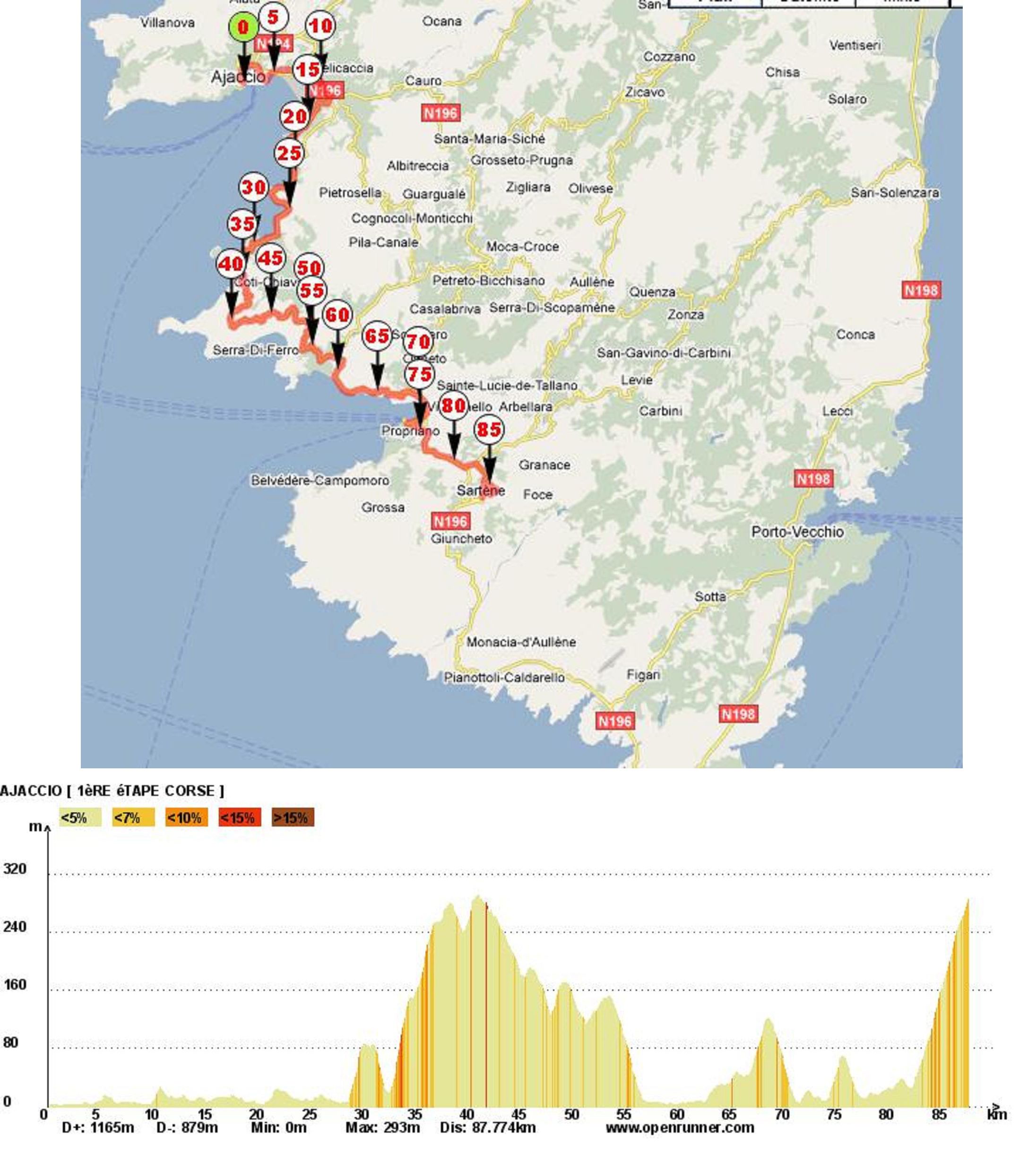Click the N198 road shield near Conca
The width and height of the screenshot is (1036, 1161).
pos(921,290)
